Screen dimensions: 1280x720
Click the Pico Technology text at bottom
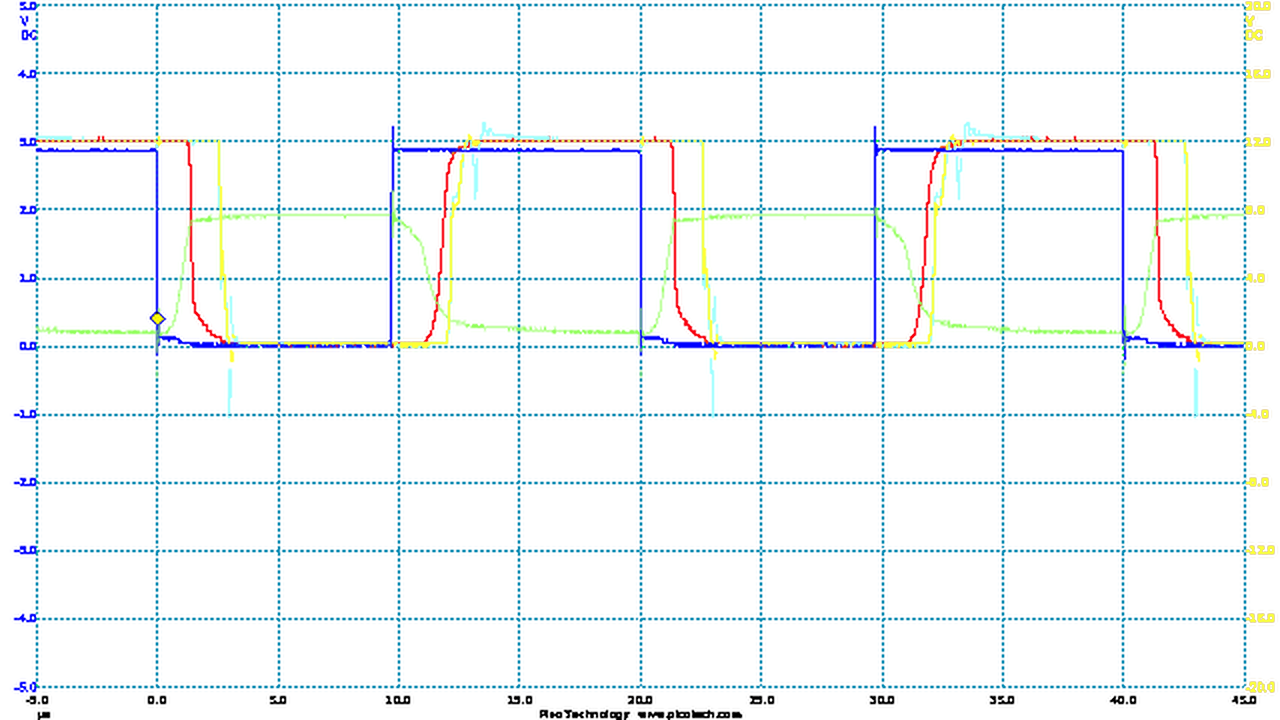tap(584, 714)
